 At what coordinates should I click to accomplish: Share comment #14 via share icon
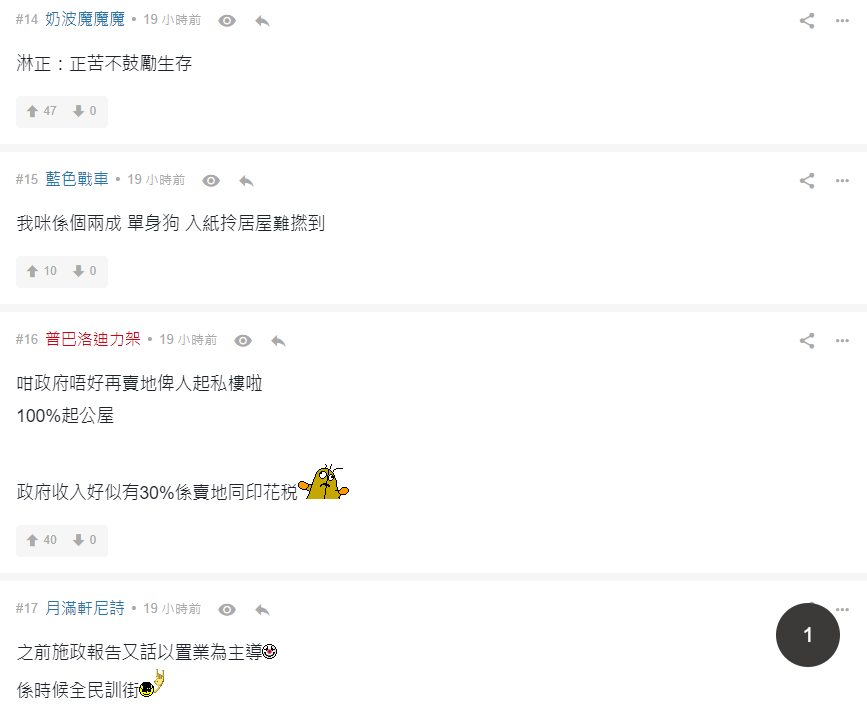coord(807,21)
